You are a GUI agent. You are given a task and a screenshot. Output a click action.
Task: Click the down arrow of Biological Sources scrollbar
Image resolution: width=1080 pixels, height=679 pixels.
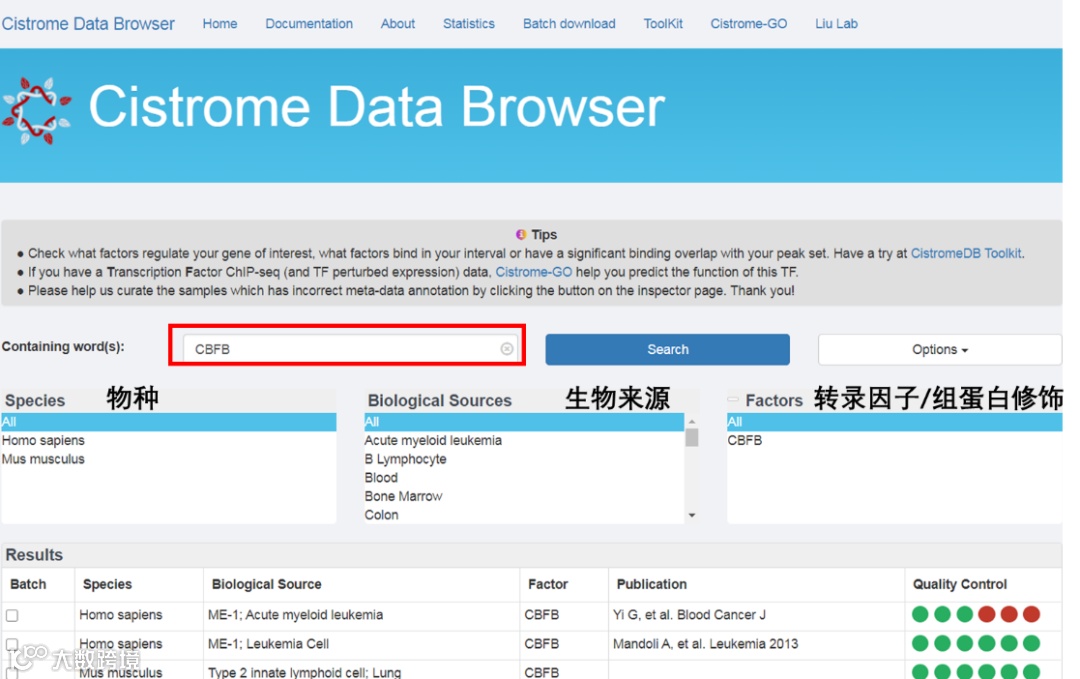point(692,515)
